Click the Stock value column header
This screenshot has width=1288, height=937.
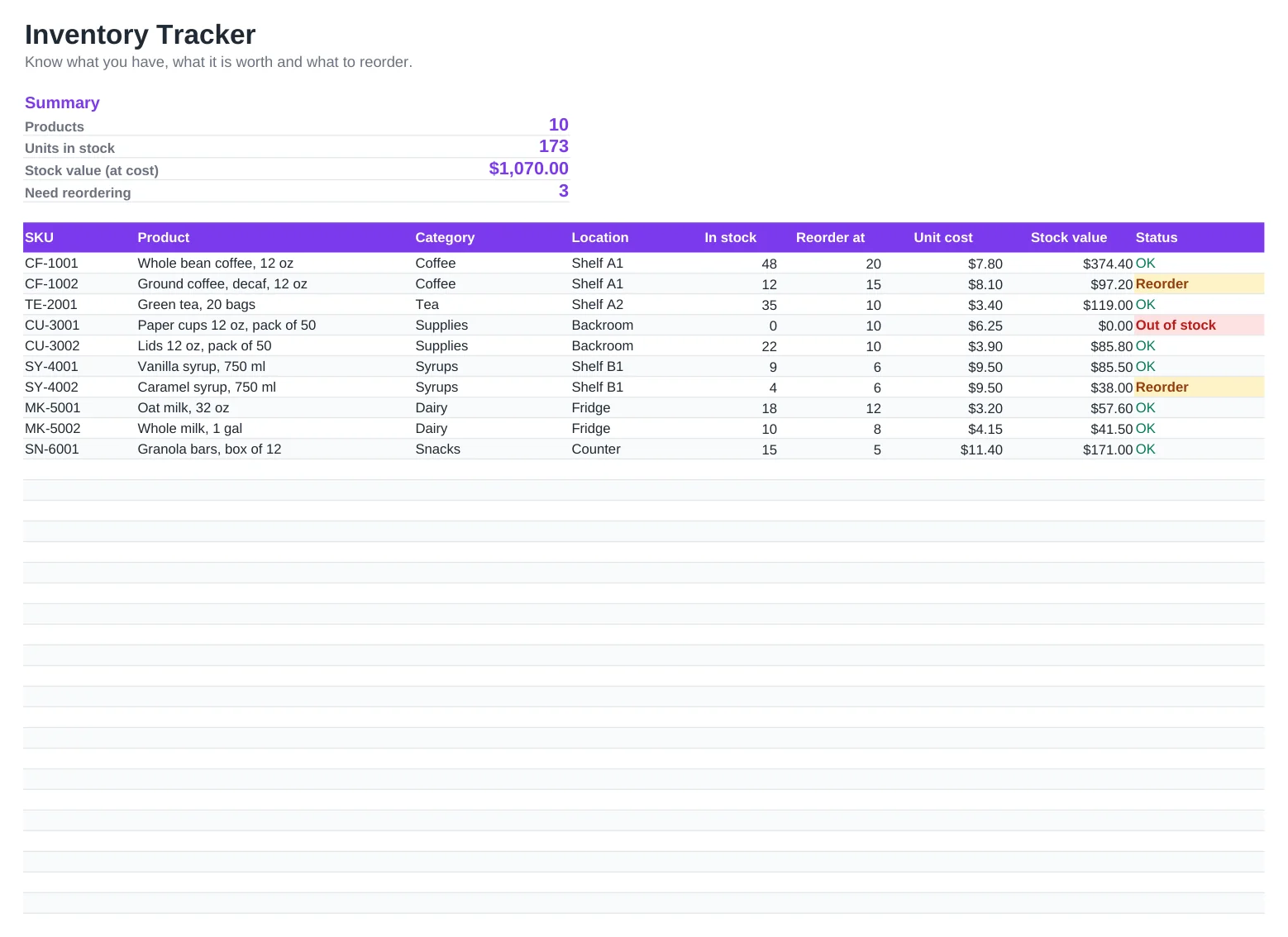(x=1069, y=237)
